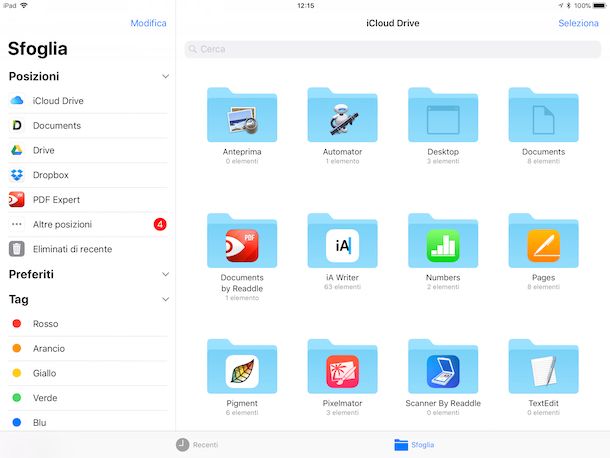The height and width of the screenshot is (458, 610).
Task: Open the Numbers folder
Action: tap(443, 240)
